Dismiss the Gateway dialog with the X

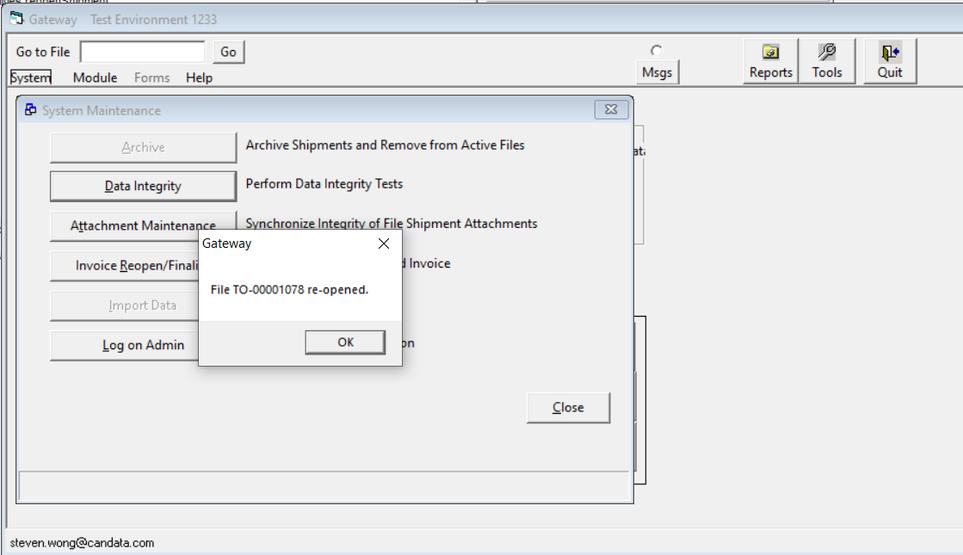(384, 244)
